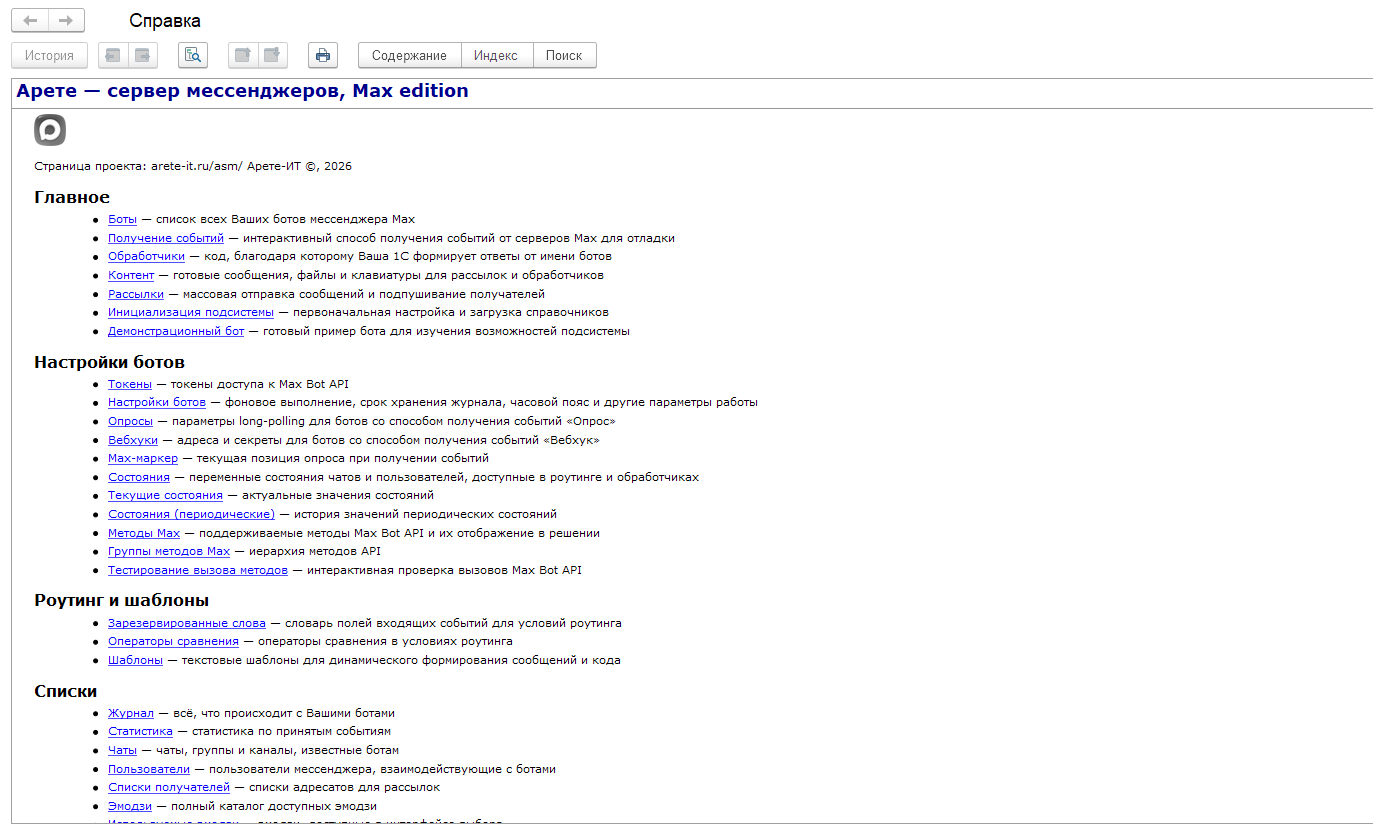Switch to the Индекс tab
Screen dimensions: 1373x833
click(496, 55)
